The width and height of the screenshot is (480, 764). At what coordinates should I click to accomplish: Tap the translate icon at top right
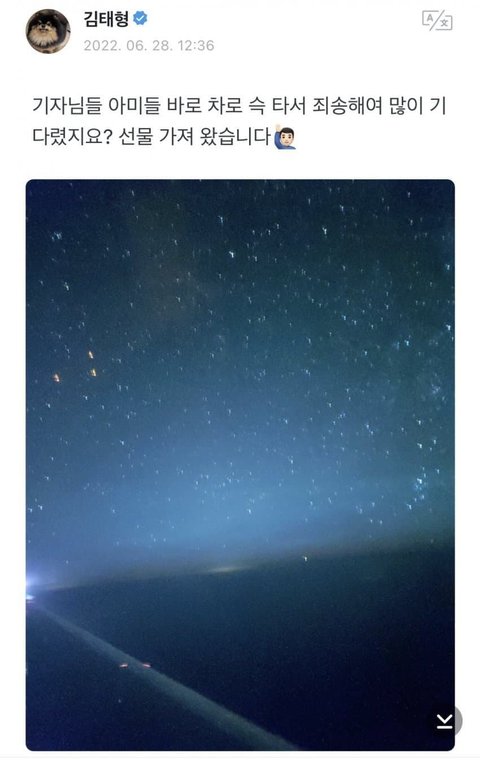pos(437,21)
